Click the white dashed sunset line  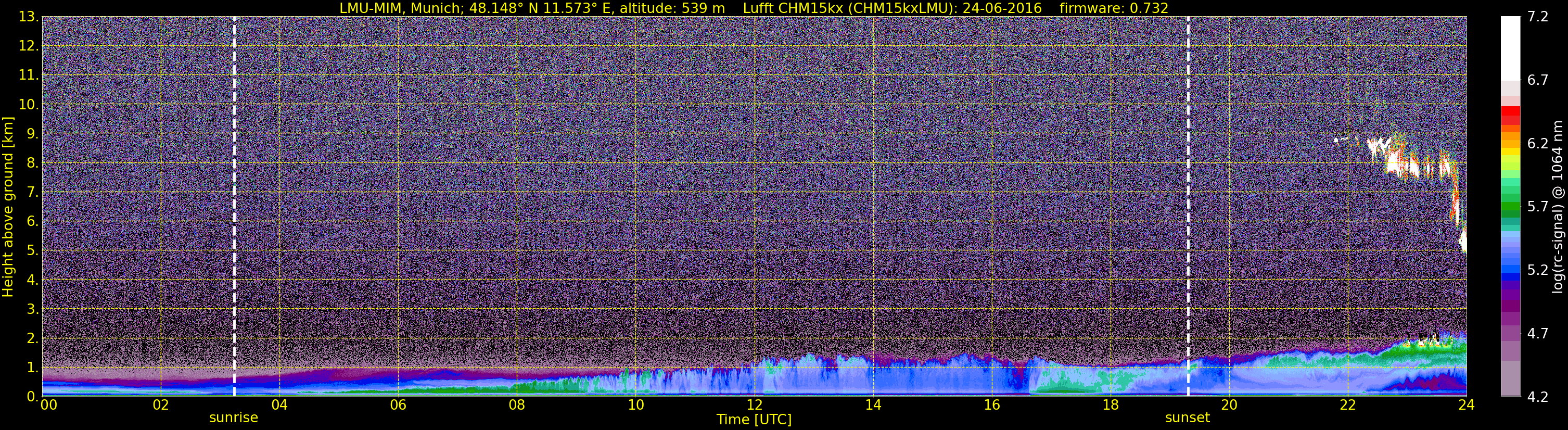click(1188, 207)
